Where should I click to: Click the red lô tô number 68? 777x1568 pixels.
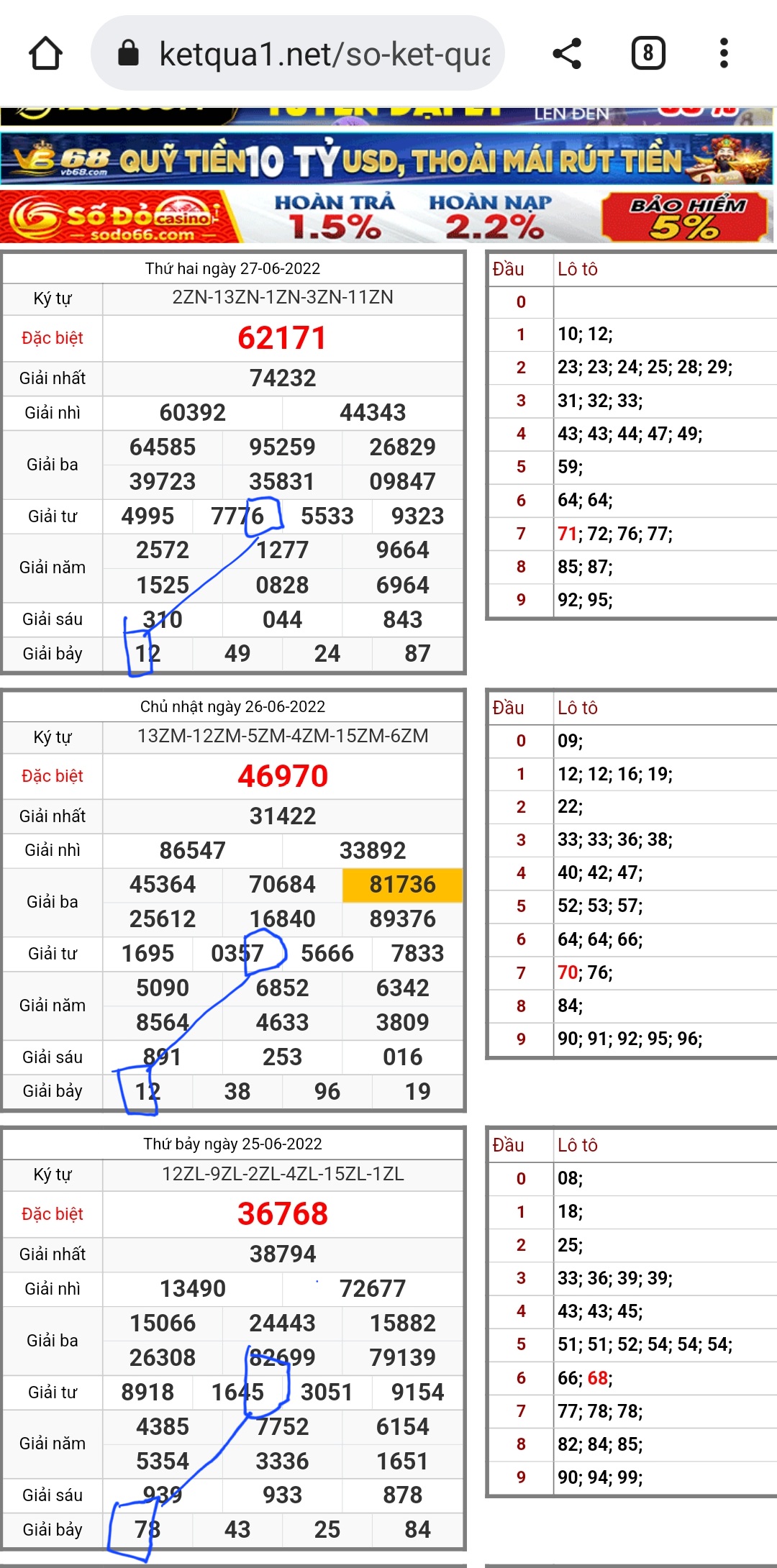point(599,1378)
